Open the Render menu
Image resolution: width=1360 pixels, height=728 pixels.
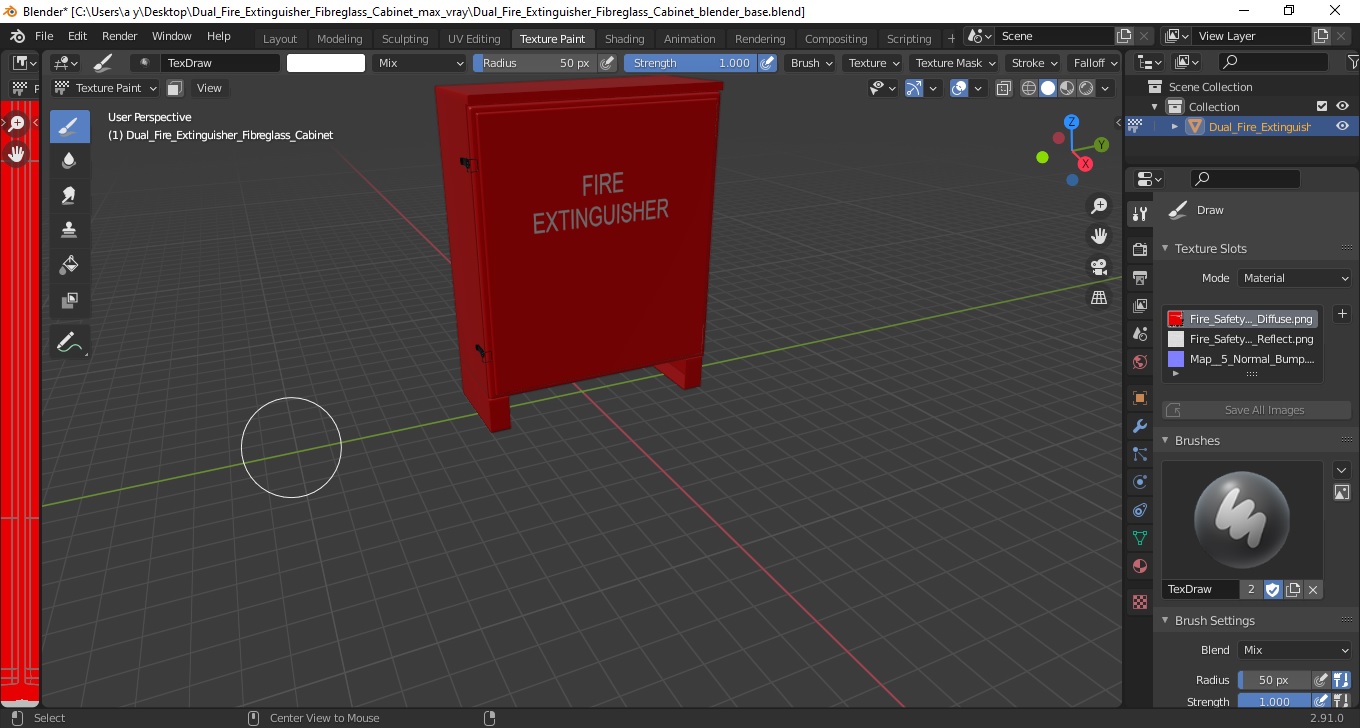click(x=120, y=36)
